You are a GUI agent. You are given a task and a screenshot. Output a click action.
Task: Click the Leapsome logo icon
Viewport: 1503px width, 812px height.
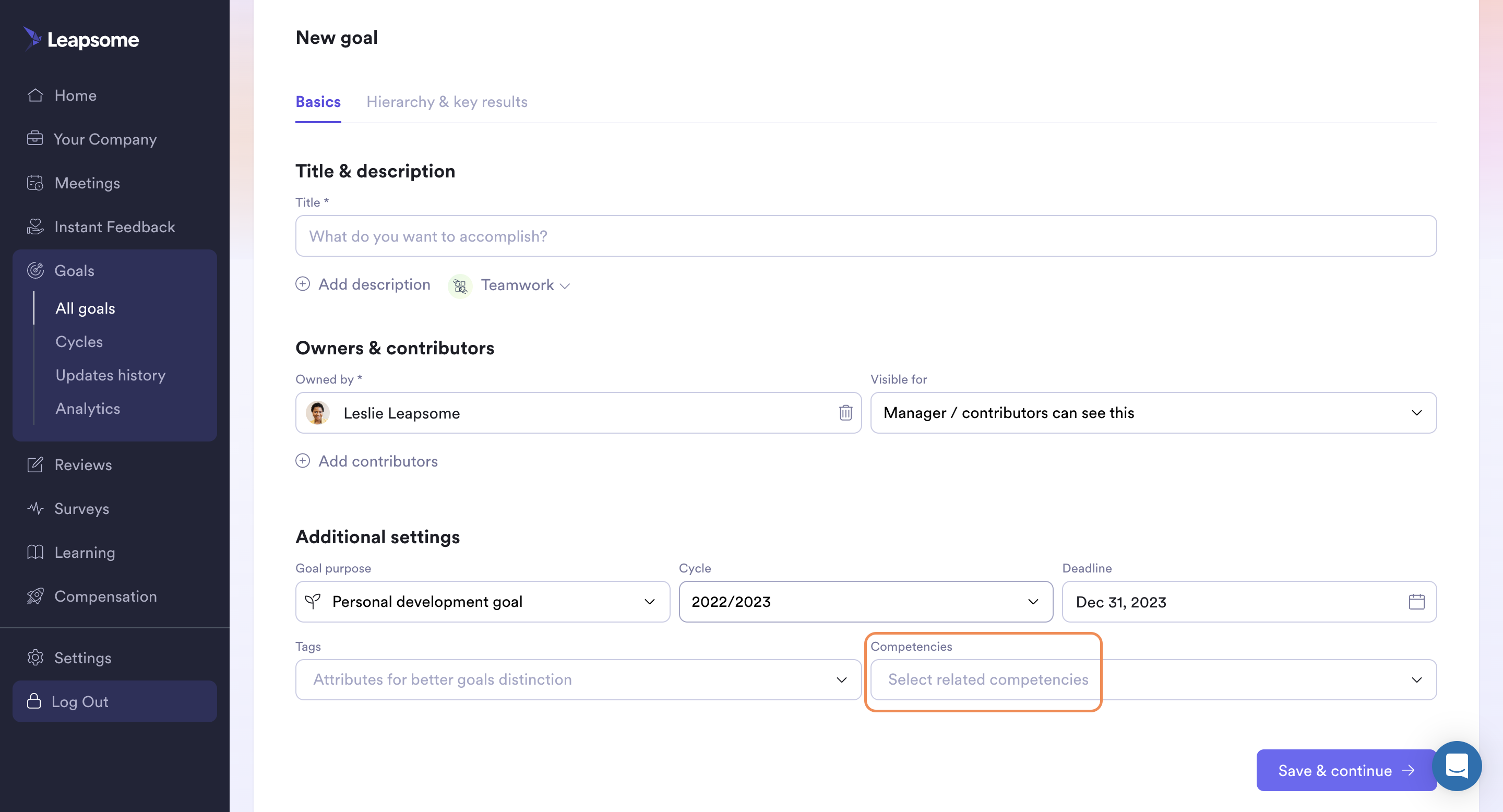coord(33,39)
